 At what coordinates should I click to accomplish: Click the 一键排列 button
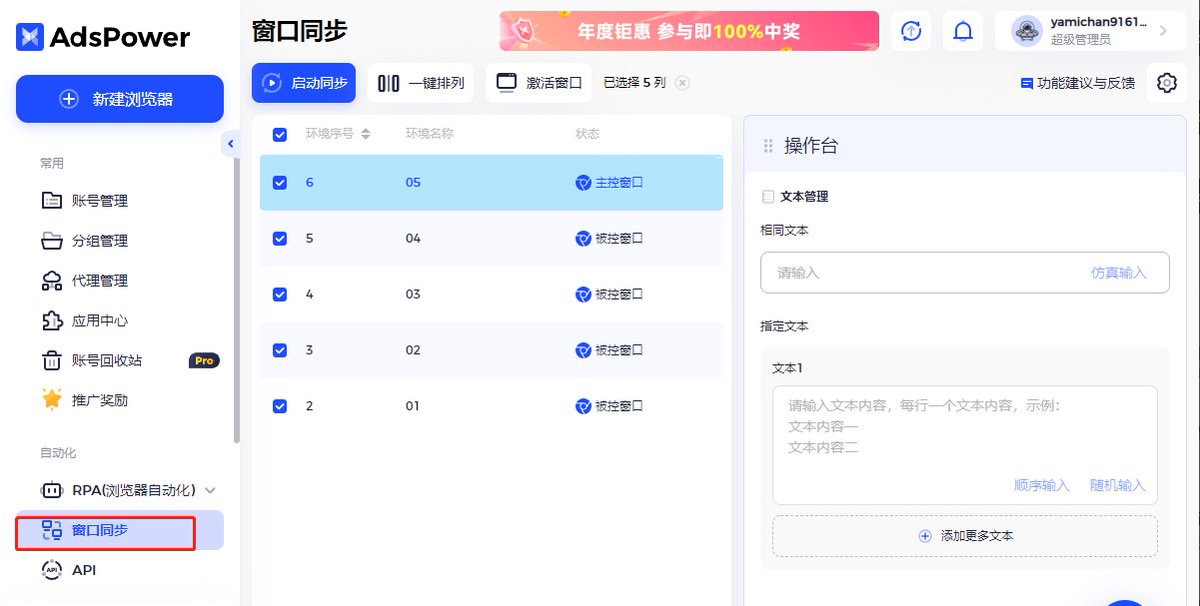click(422, 83)
